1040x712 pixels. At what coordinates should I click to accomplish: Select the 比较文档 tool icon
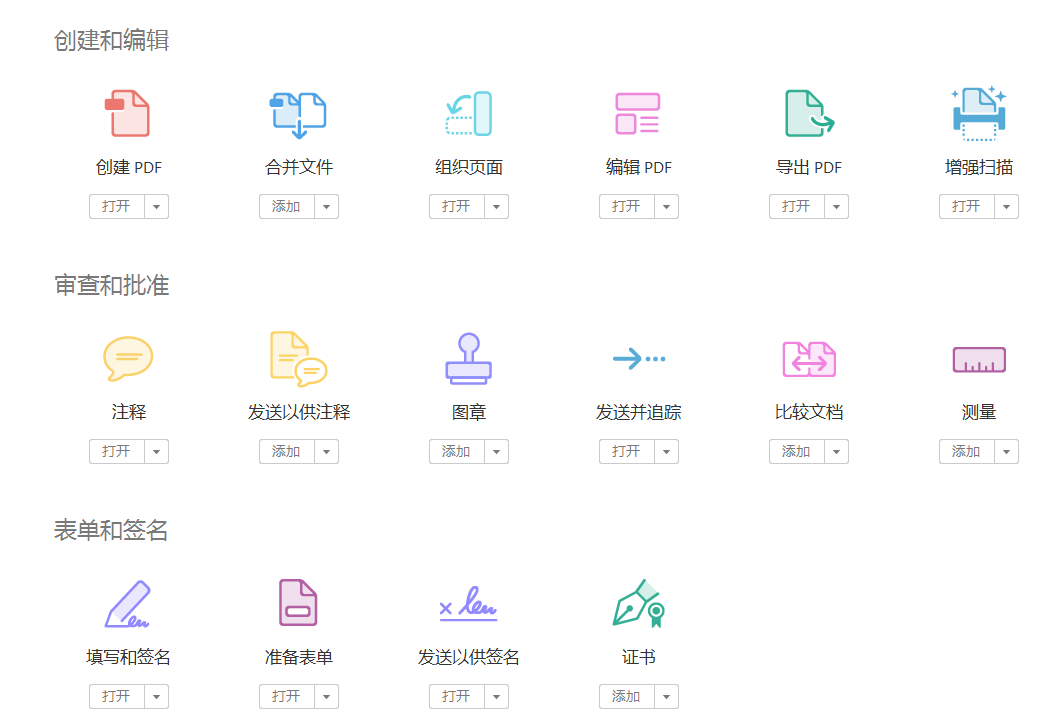point(808,357)
